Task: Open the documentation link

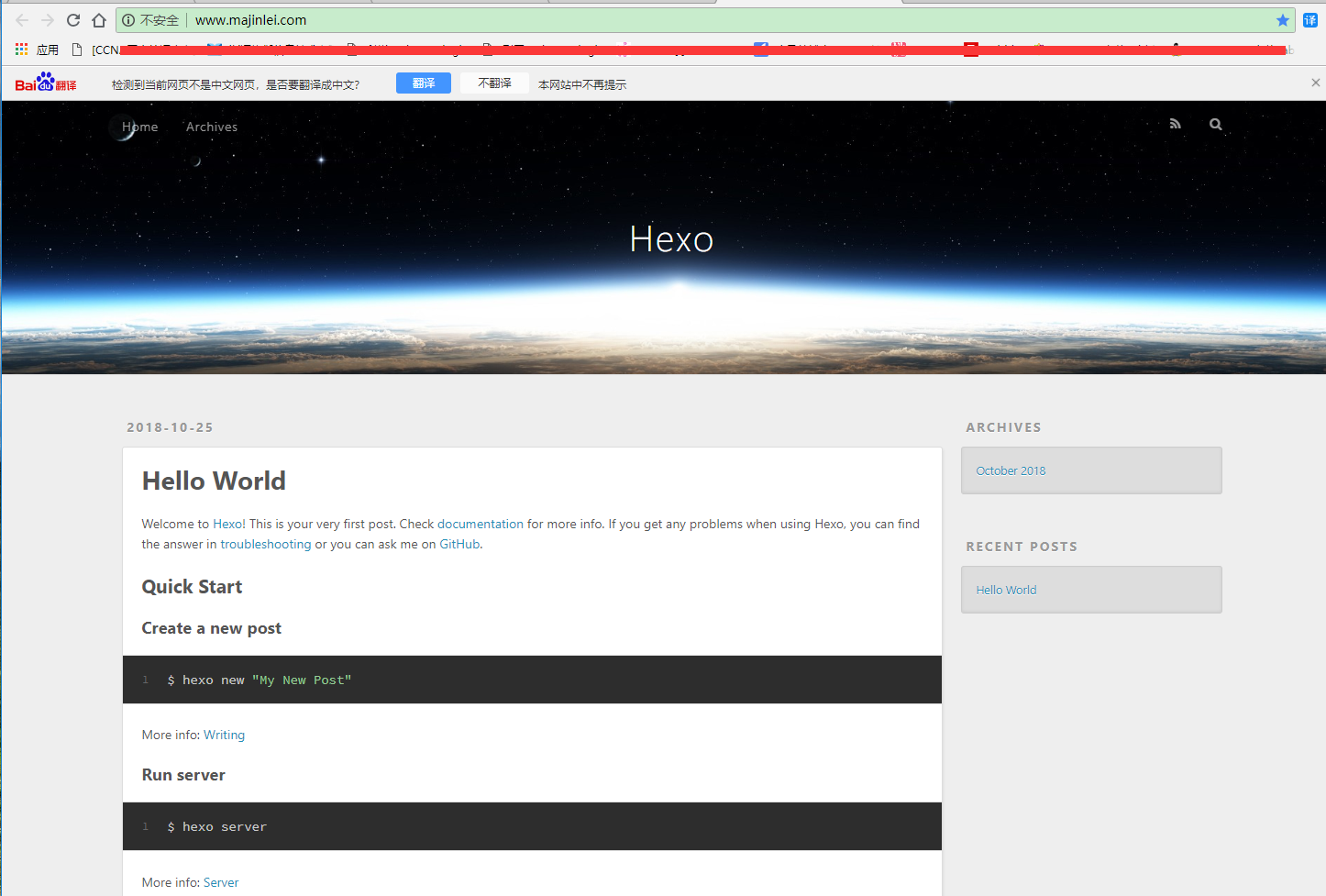Action: (481, 524)
